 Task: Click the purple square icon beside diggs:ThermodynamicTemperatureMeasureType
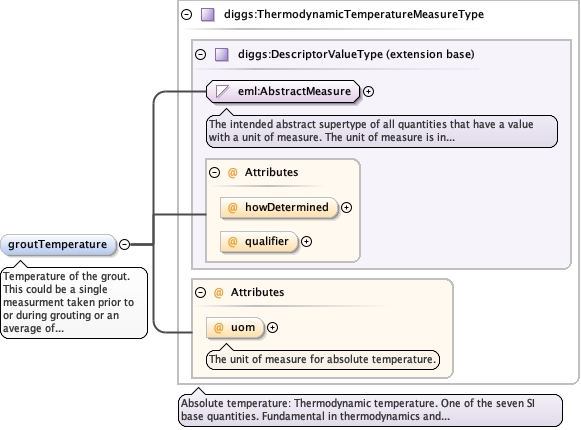point(208,15)
